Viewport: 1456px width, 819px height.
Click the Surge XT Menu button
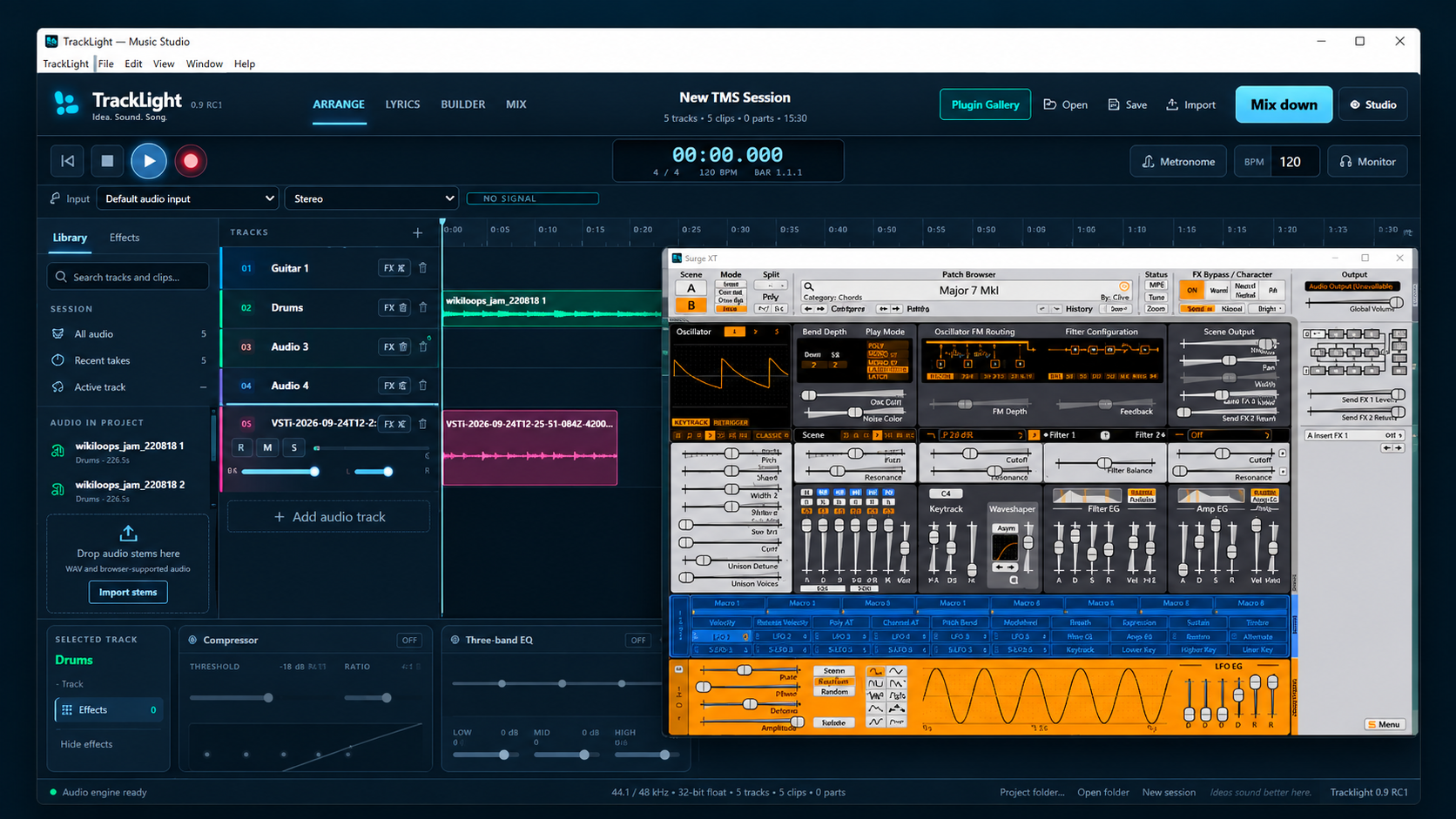click(x=1384, y=724)
